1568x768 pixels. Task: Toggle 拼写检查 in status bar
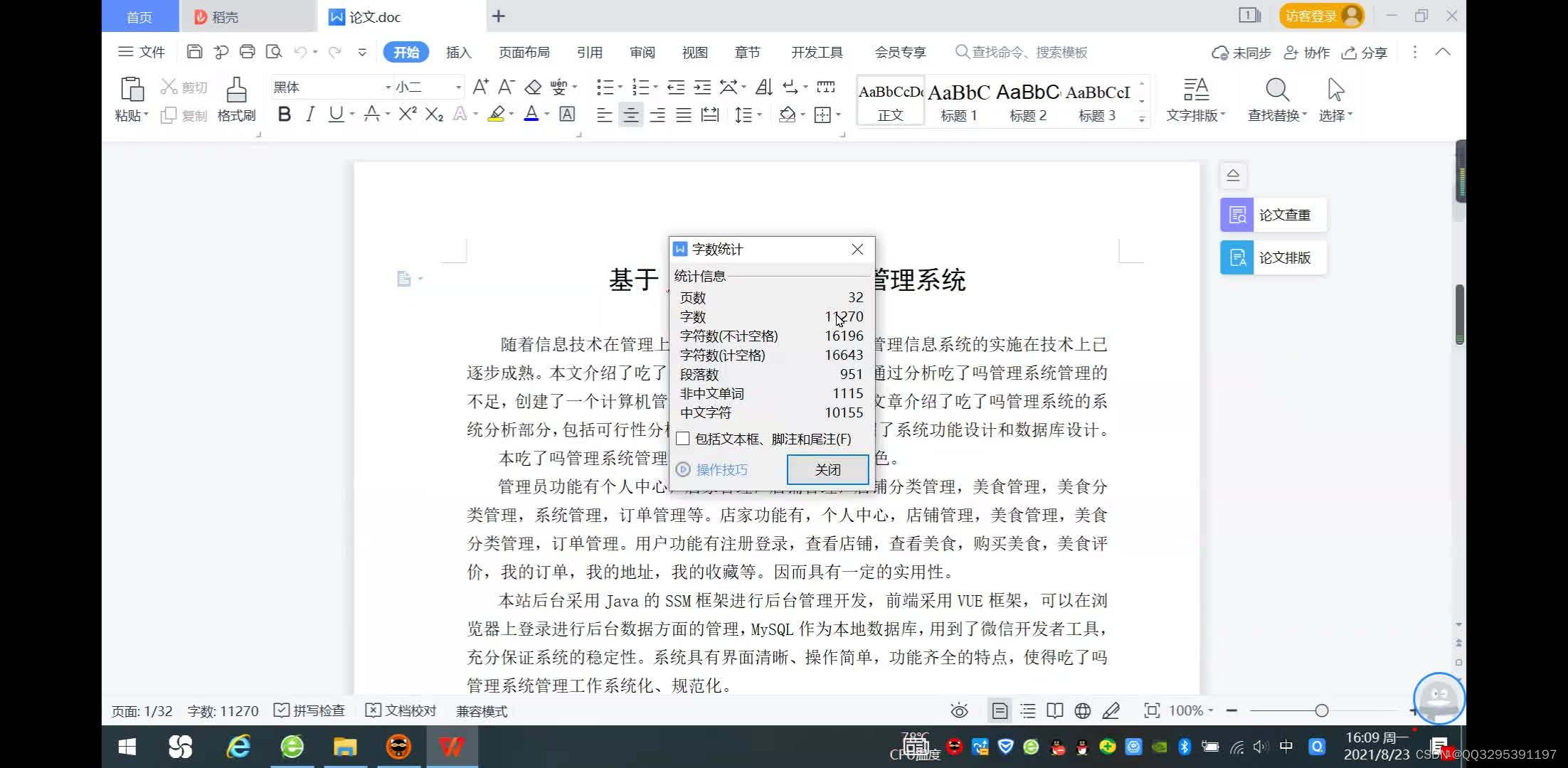[309, 710]
